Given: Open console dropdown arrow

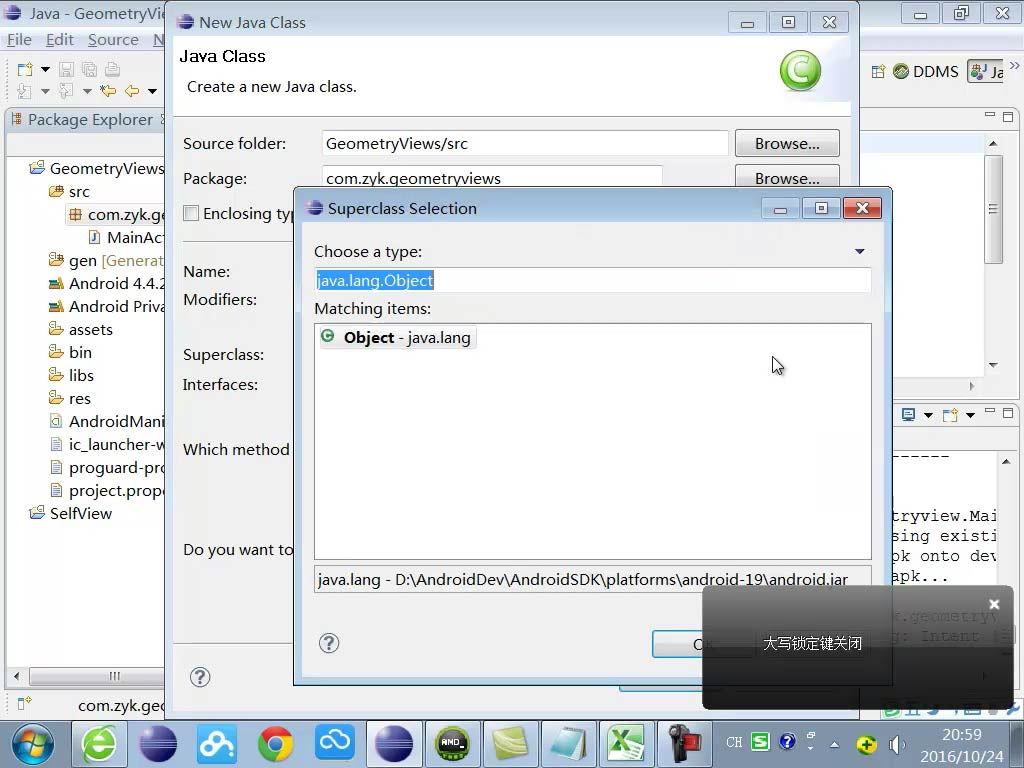Looking at the screenshot, I should tap(928, 415).
